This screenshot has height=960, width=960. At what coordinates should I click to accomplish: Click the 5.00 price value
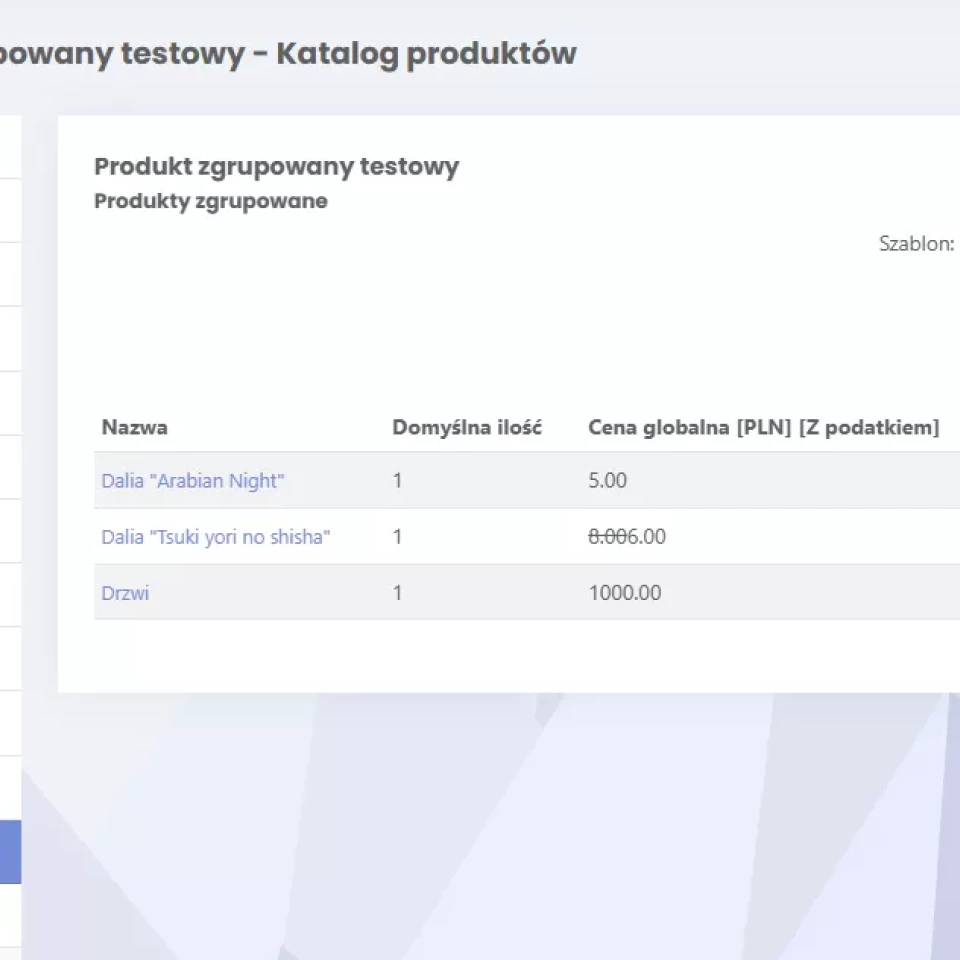[608, 481]
